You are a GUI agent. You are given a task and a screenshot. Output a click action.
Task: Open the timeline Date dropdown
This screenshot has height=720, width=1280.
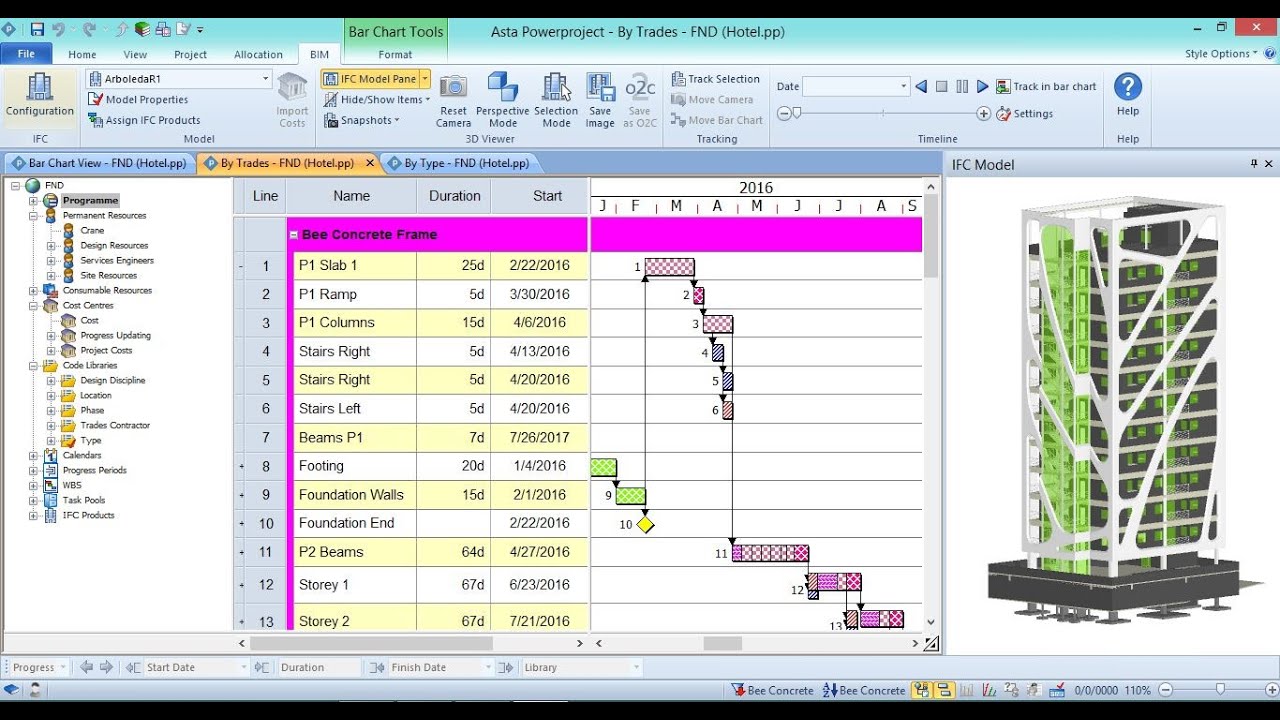(x=904, y=87)
